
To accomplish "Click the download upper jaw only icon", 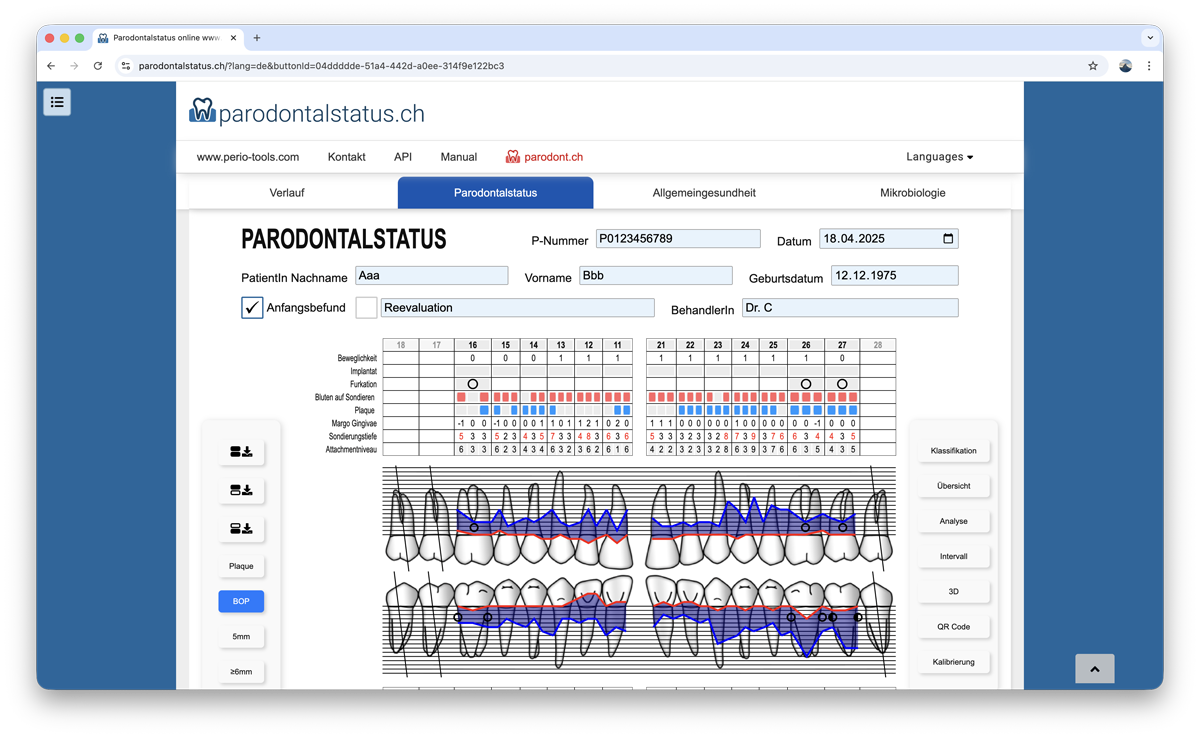I will coord(241,490).
